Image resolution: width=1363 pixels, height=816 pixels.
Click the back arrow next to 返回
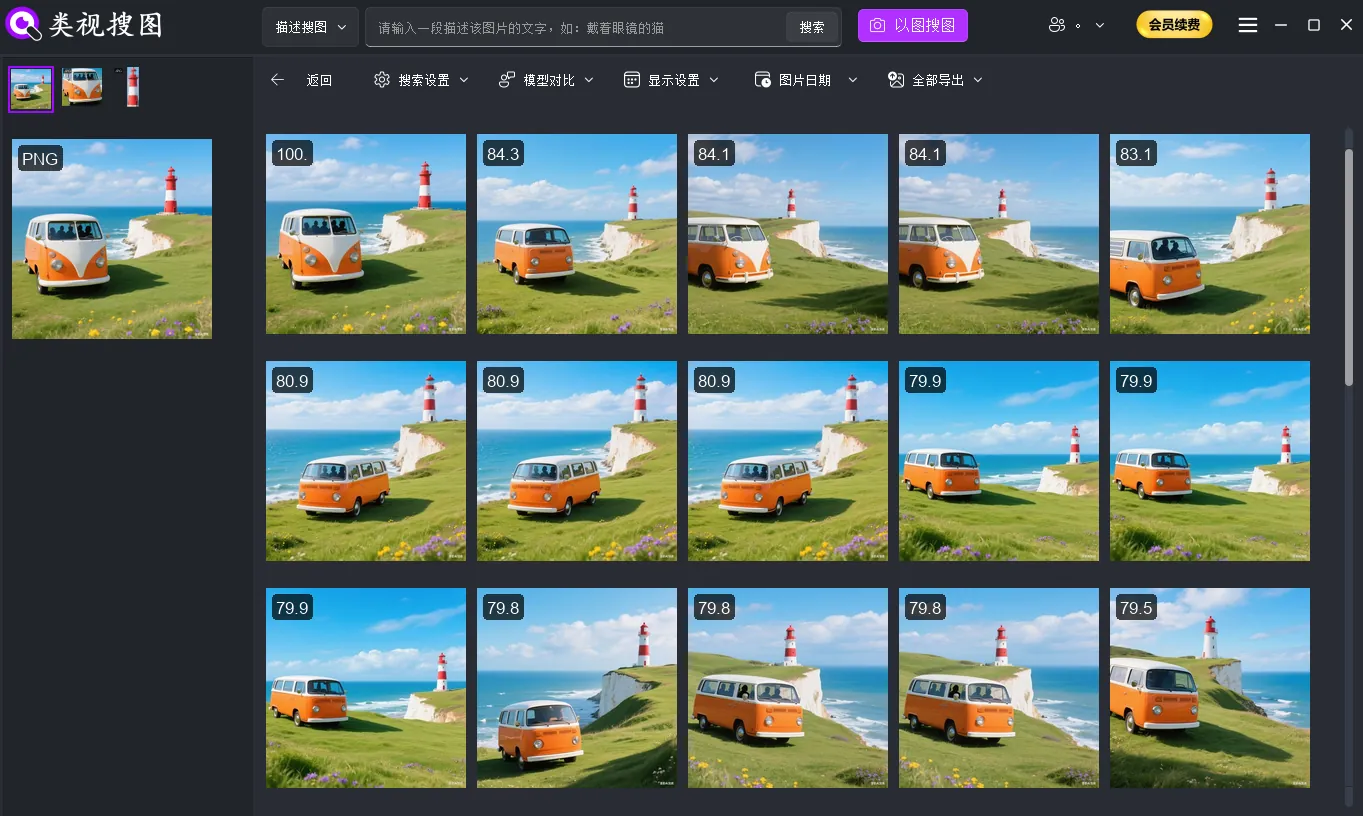coord(277,80)
